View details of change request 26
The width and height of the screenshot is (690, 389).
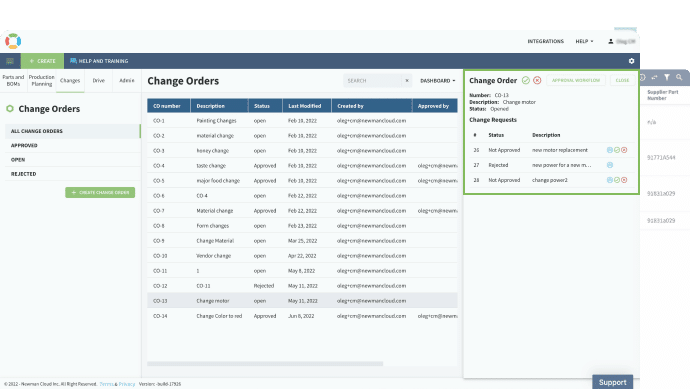(x=609, y=150)
